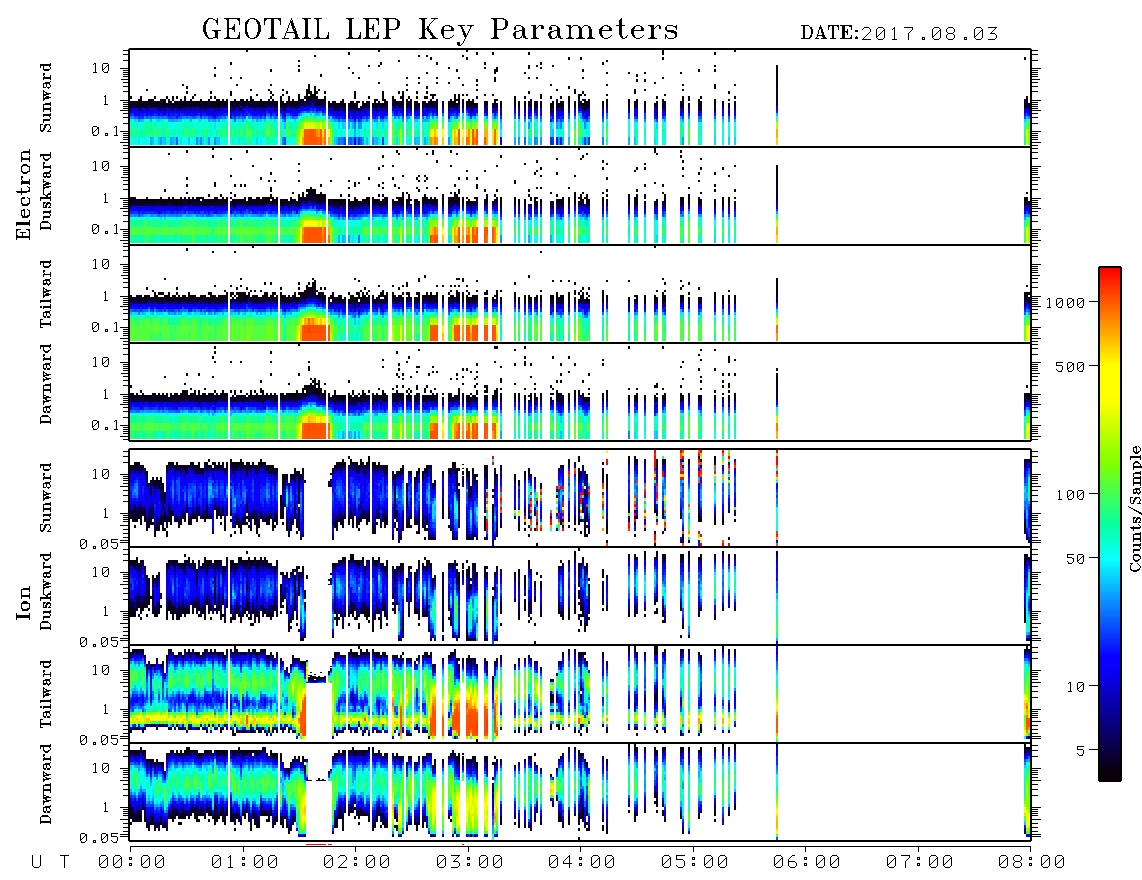Click the black bottom of the colorbar
1142x880 pixels.
[1110, 772]
